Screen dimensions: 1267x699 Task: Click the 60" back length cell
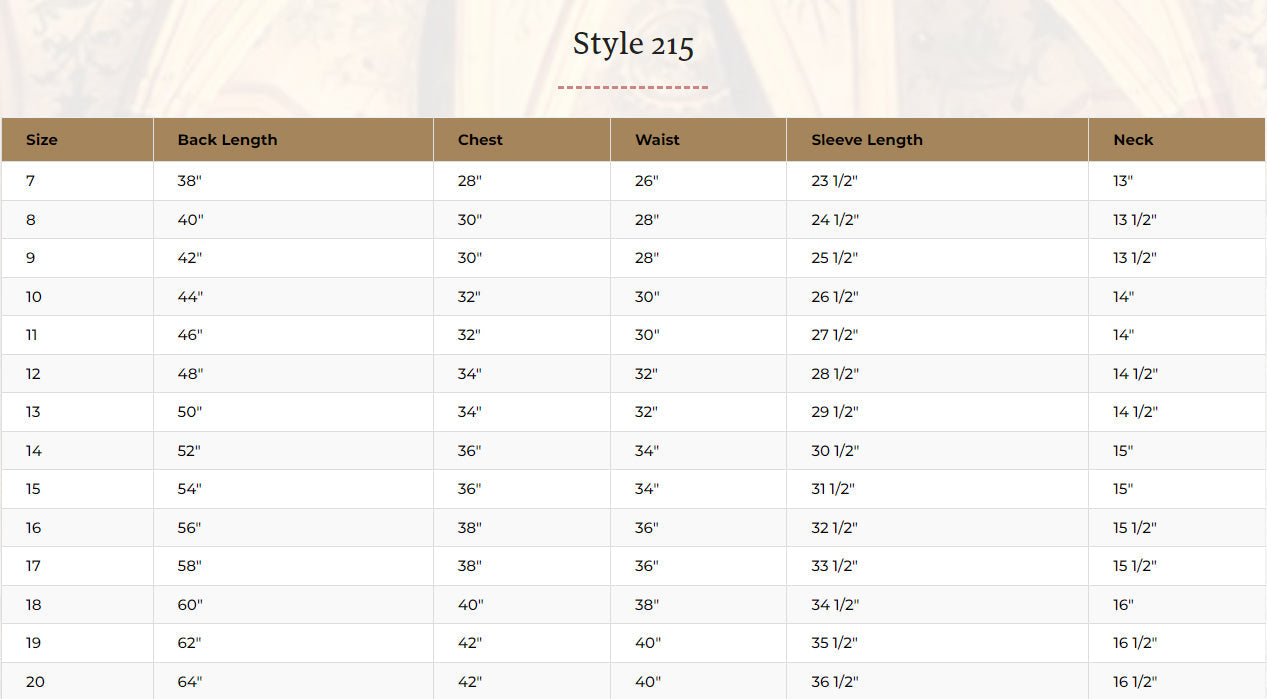coord(190,605)
